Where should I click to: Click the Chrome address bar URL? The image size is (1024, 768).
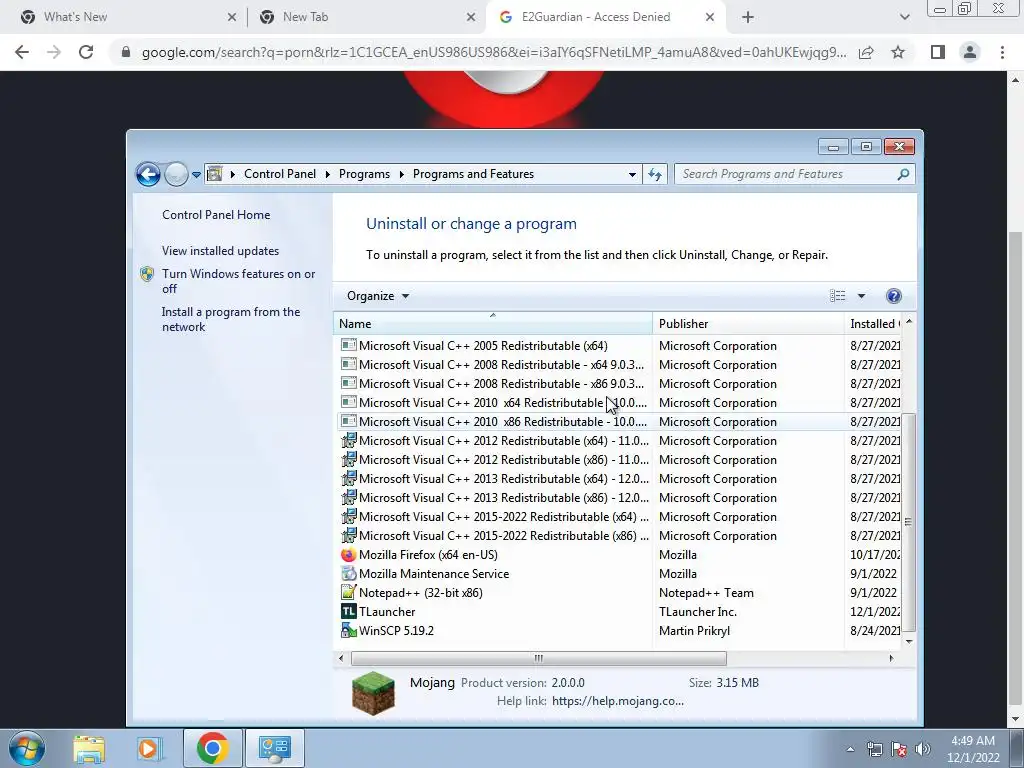pyautogui.click(x=494, y=52)
